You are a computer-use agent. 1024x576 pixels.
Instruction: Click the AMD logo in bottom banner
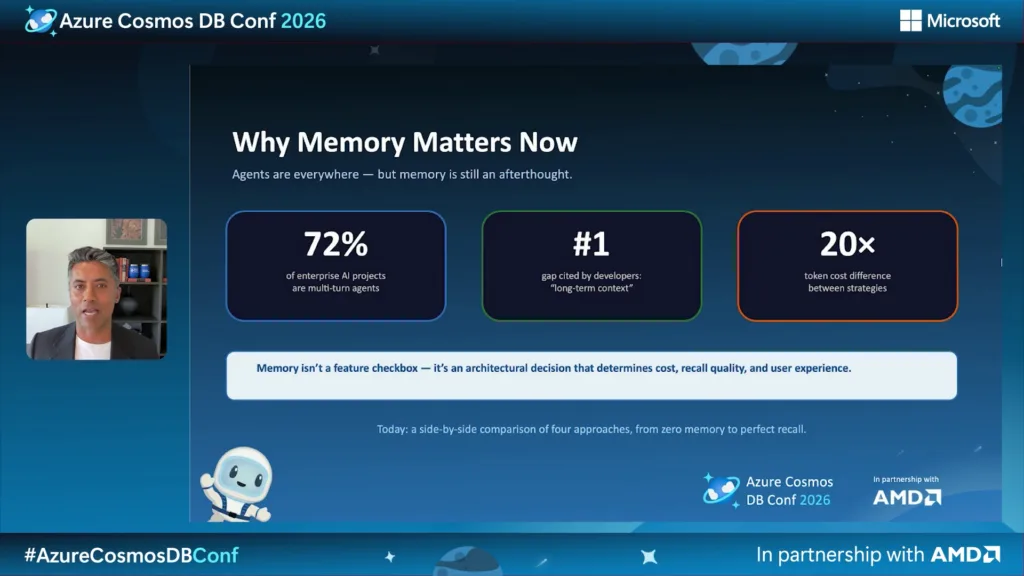point(965,554)
